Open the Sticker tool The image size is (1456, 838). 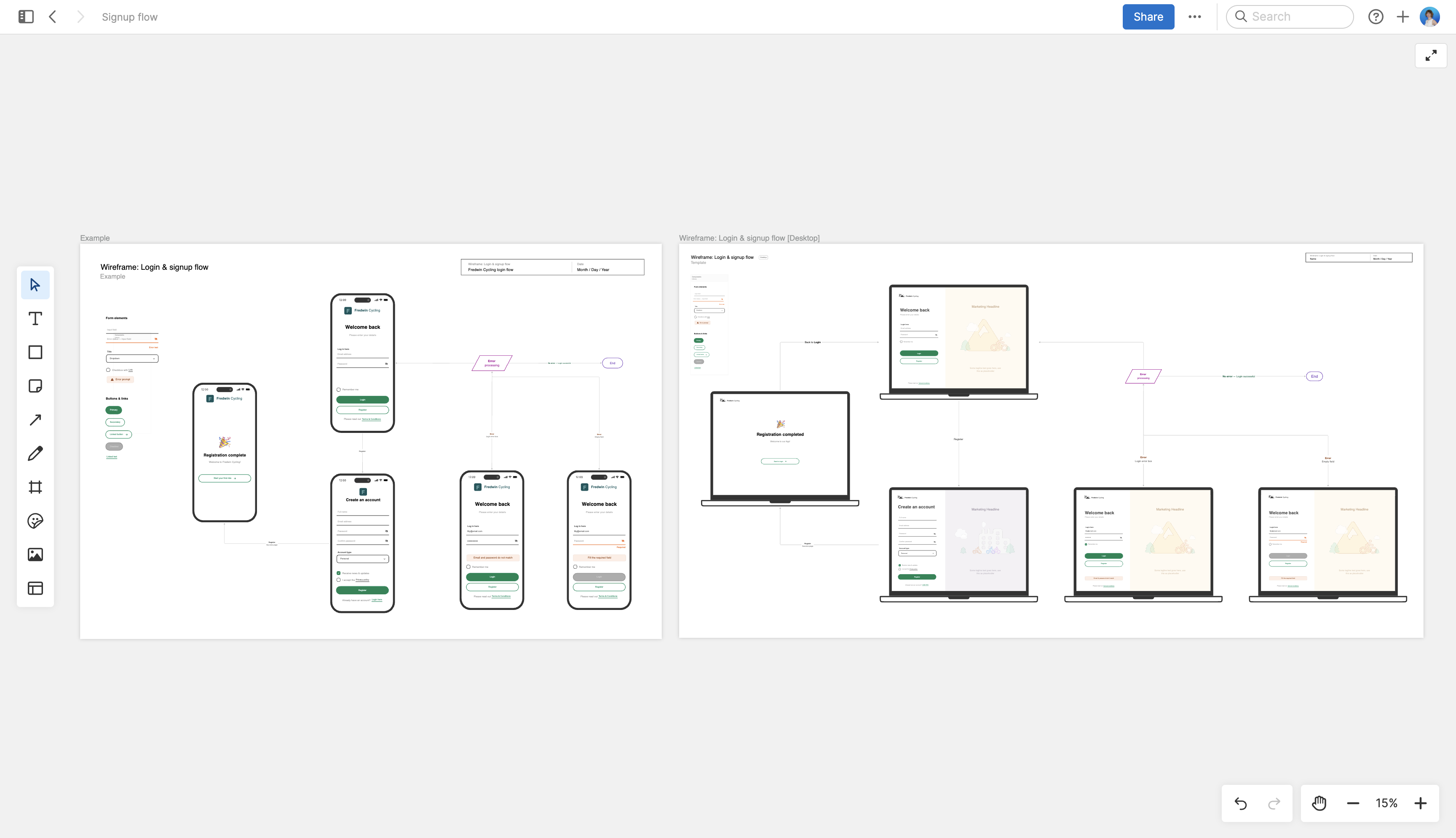pyautogui.click(x=35, y=521)
